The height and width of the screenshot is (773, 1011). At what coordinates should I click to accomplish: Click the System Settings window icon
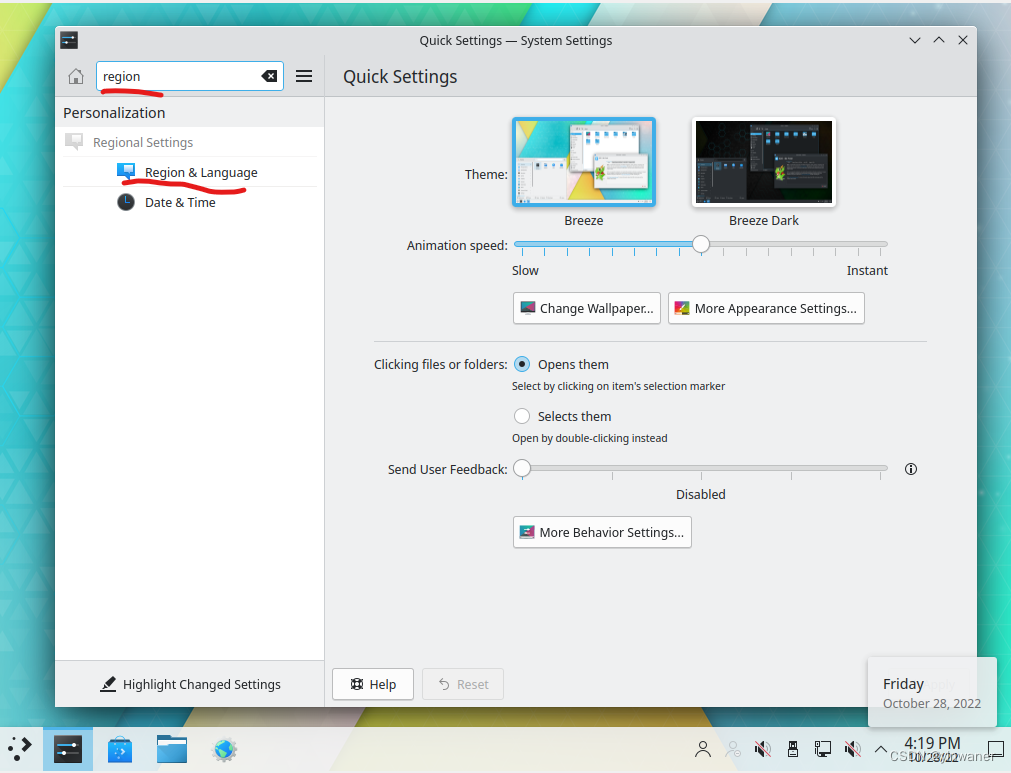click(69, 41)
